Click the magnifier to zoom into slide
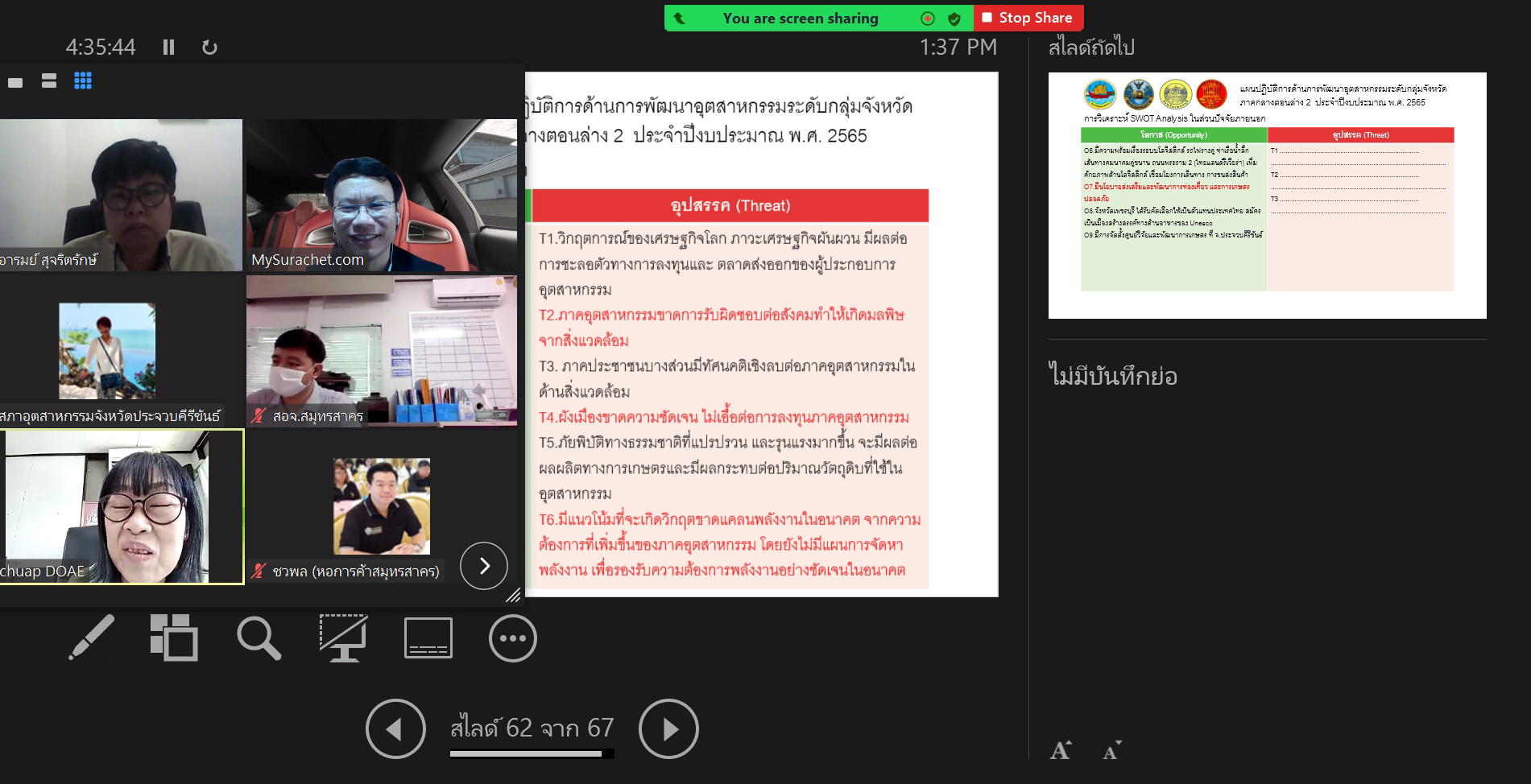 (259, 638)
